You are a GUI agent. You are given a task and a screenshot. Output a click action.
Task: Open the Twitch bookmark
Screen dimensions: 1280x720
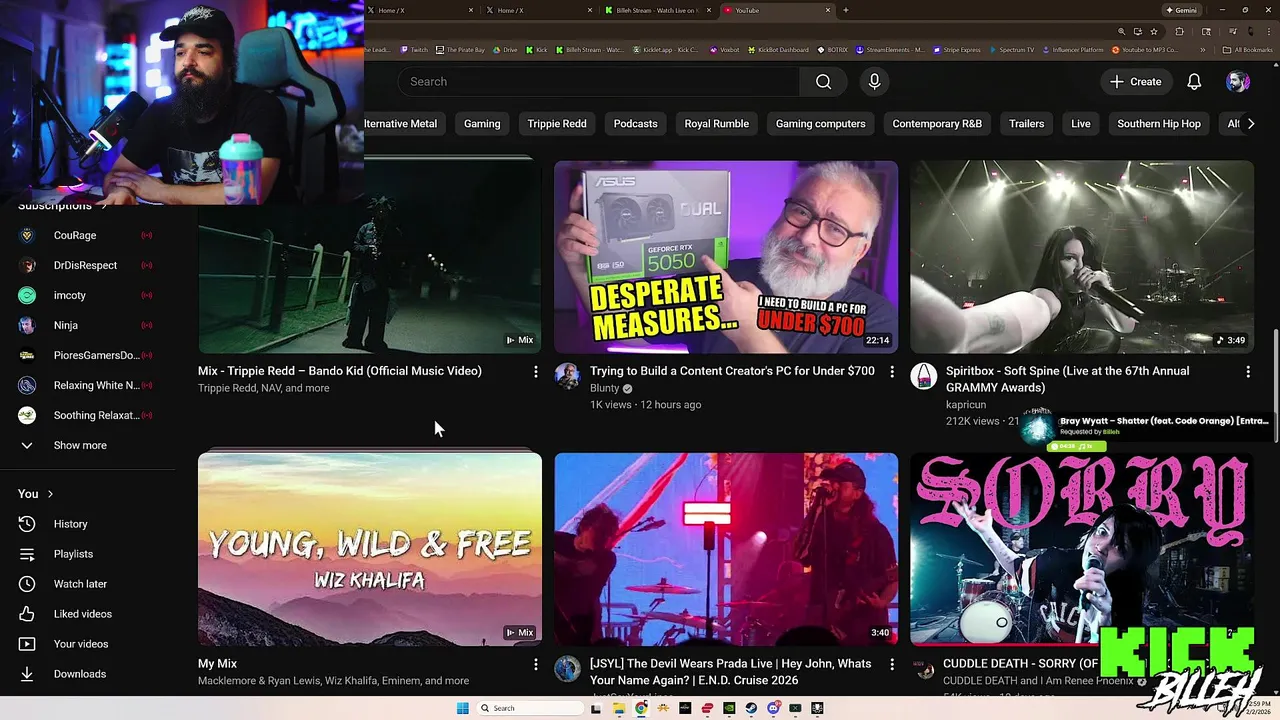(x=415, y=50)
